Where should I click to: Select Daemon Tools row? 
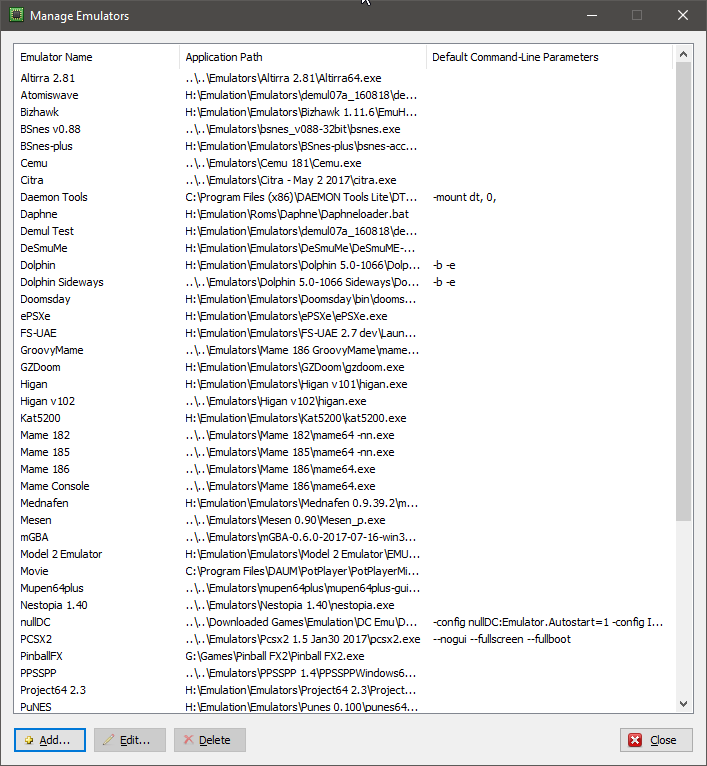click(344, 197)
